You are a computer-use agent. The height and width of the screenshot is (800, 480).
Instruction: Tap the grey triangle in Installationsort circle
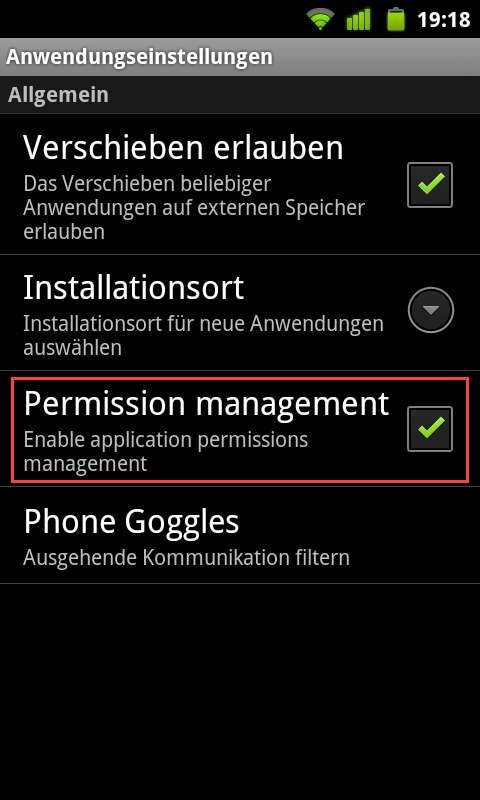tap(431, 310)
